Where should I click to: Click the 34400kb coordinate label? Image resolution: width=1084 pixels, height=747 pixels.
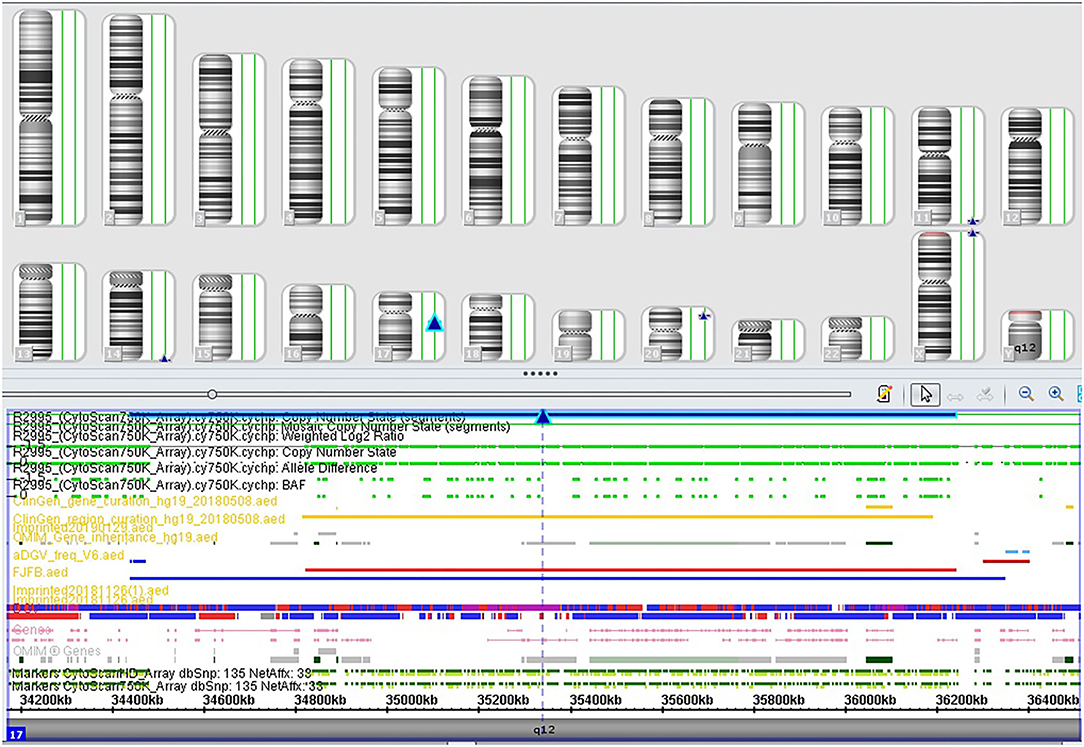coord(137,699)
